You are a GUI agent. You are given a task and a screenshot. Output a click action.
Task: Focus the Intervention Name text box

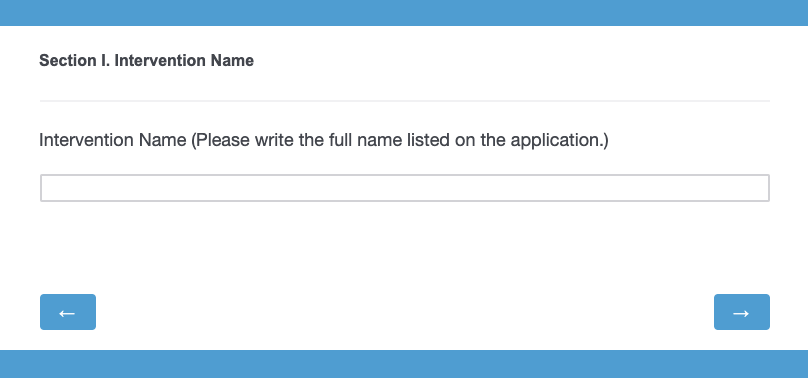[405, 188]
